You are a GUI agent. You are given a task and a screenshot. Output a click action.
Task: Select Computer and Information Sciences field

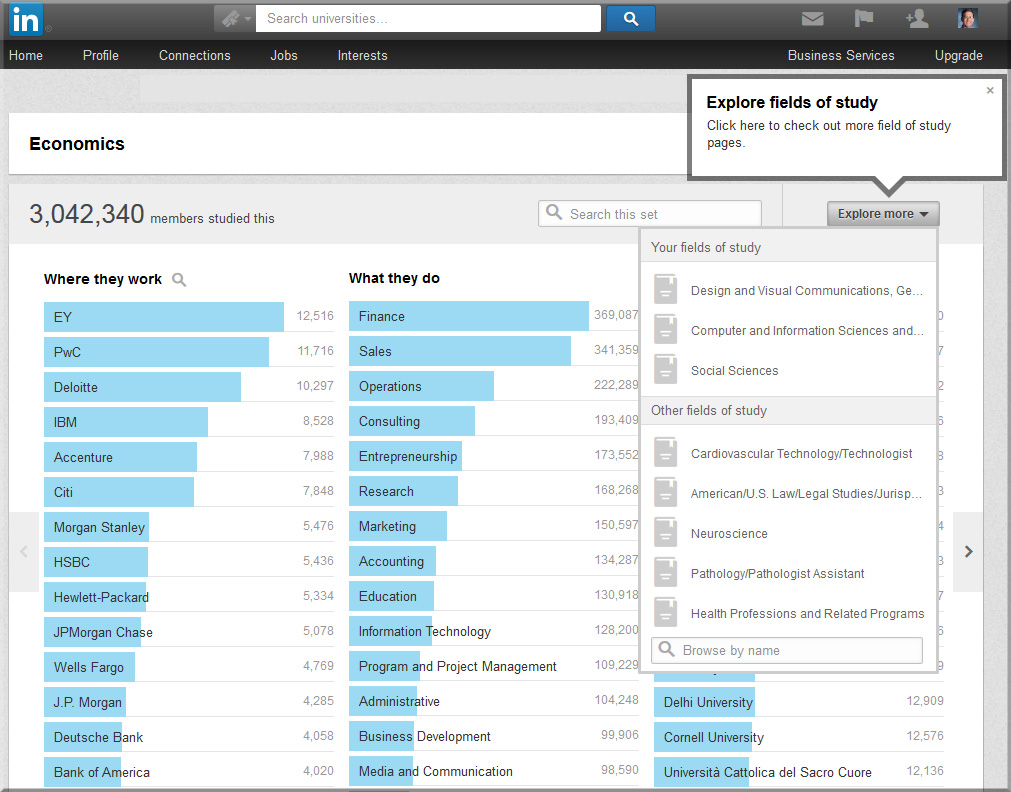click(x=807, y=331)
